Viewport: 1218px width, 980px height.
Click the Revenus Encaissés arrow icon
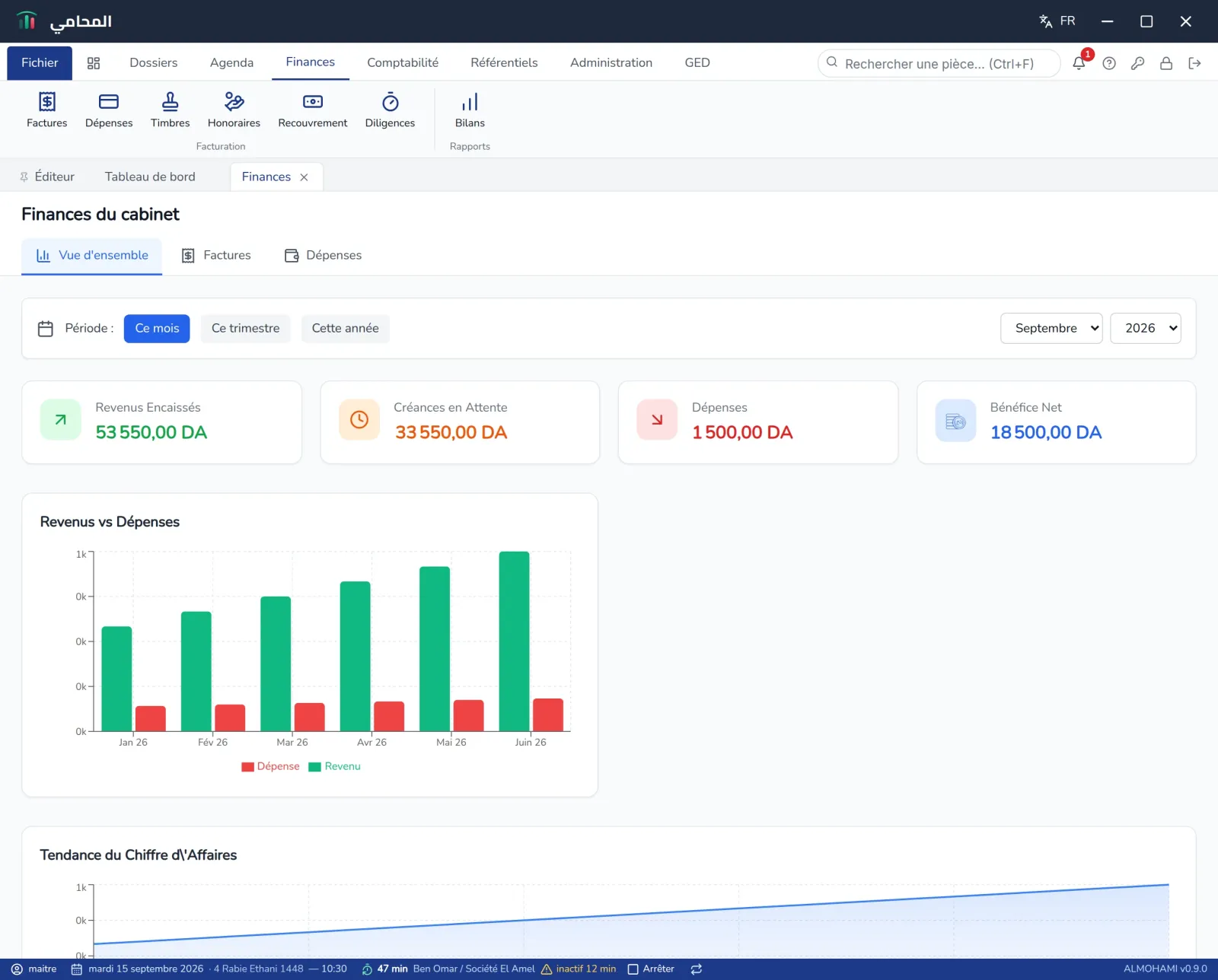[x=61, y=419]
